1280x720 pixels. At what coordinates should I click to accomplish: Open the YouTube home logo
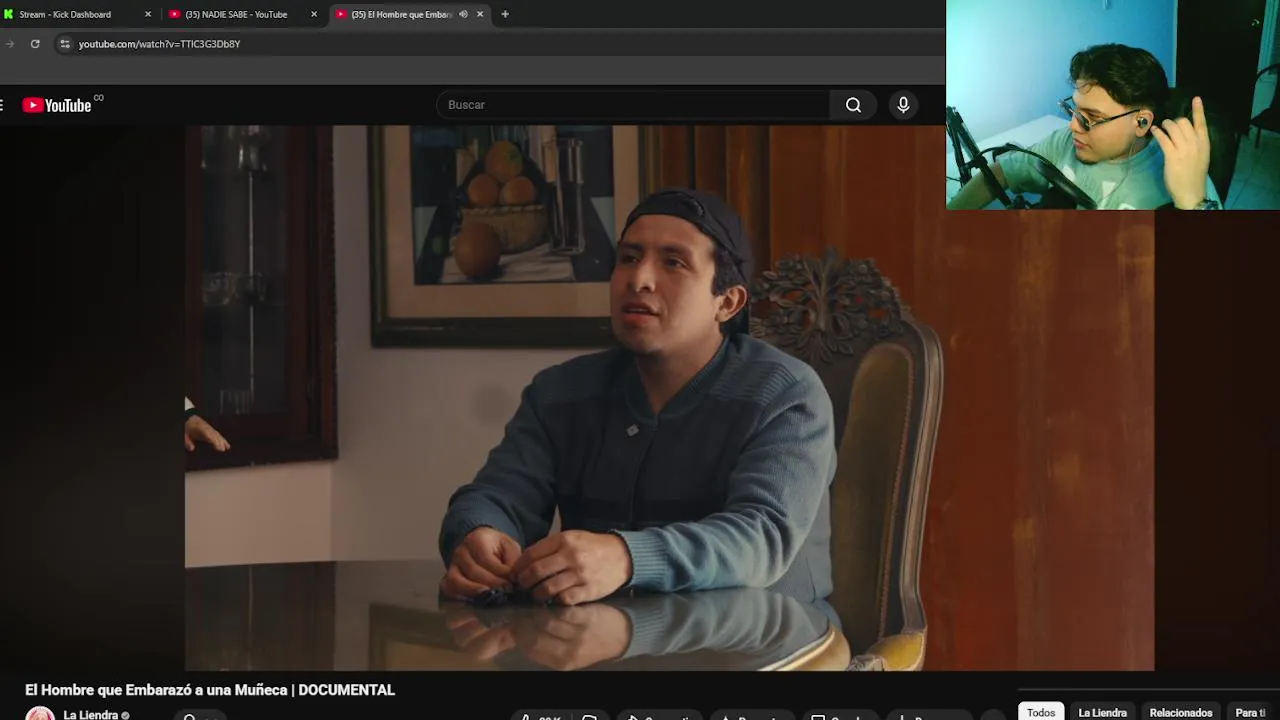(x=57, y=105)
